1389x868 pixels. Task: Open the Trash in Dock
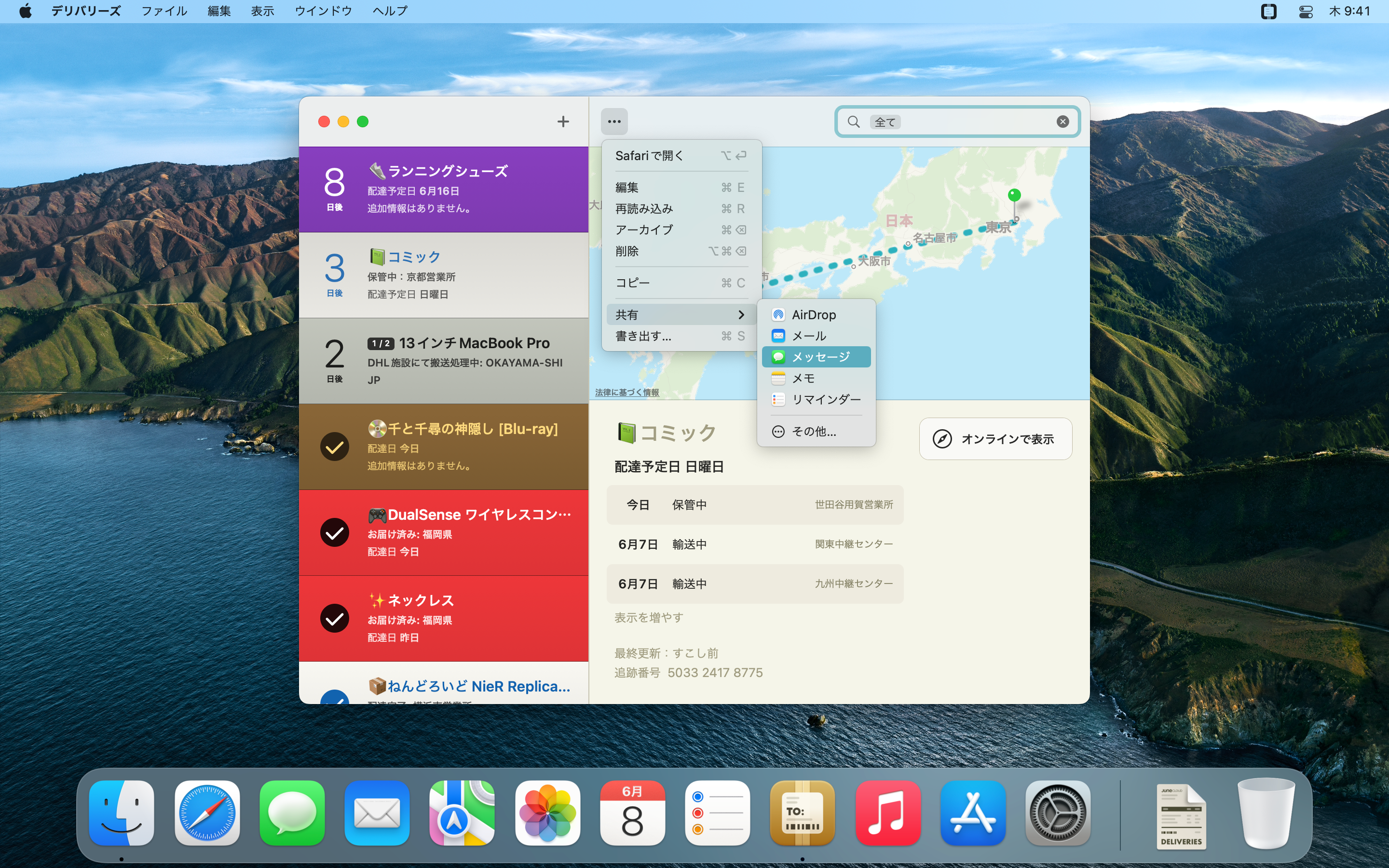coord(1266,814)
